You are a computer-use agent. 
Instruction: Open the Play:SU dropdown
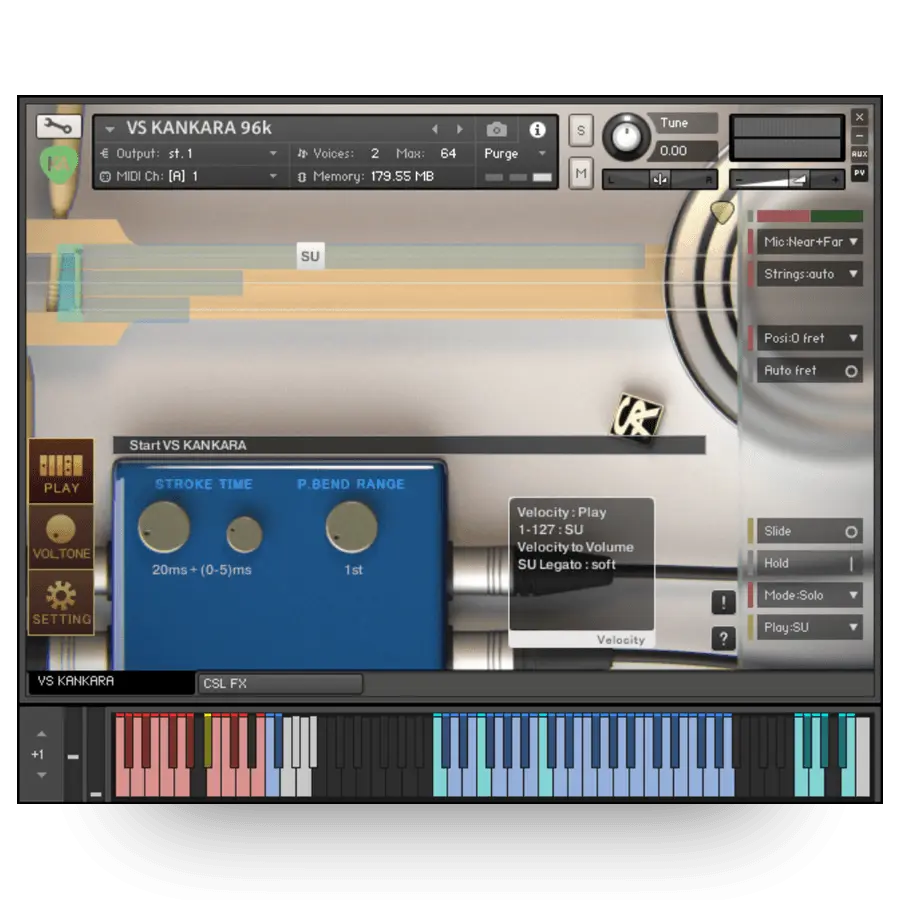coord(810,628)
